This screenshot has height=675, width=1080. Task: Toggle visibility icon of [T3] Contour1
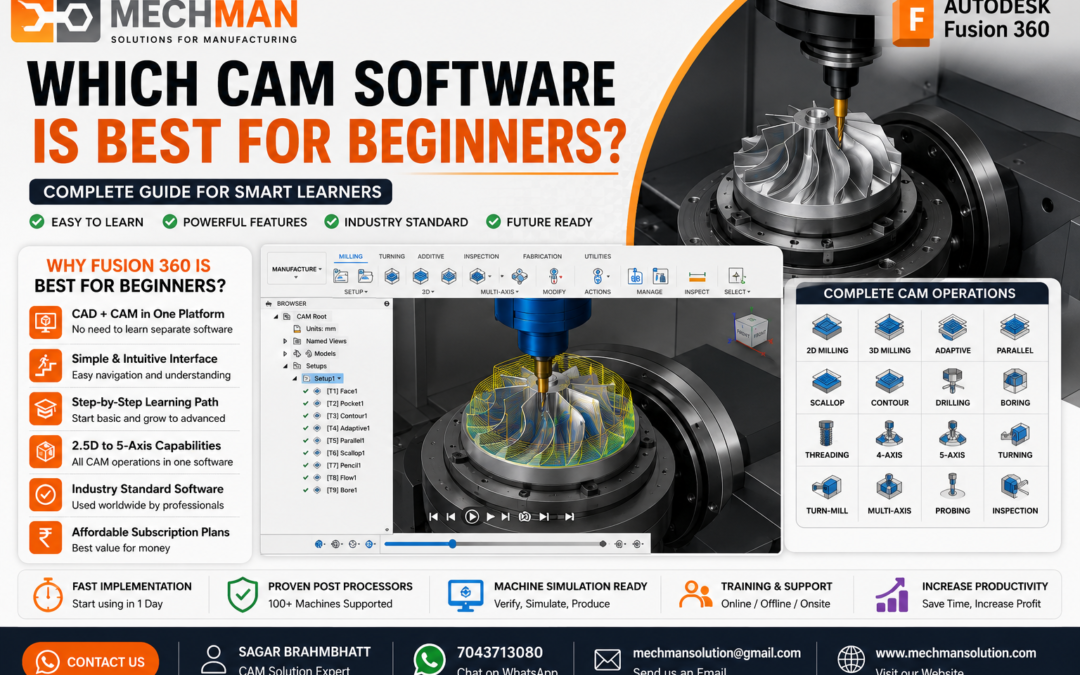317,415
